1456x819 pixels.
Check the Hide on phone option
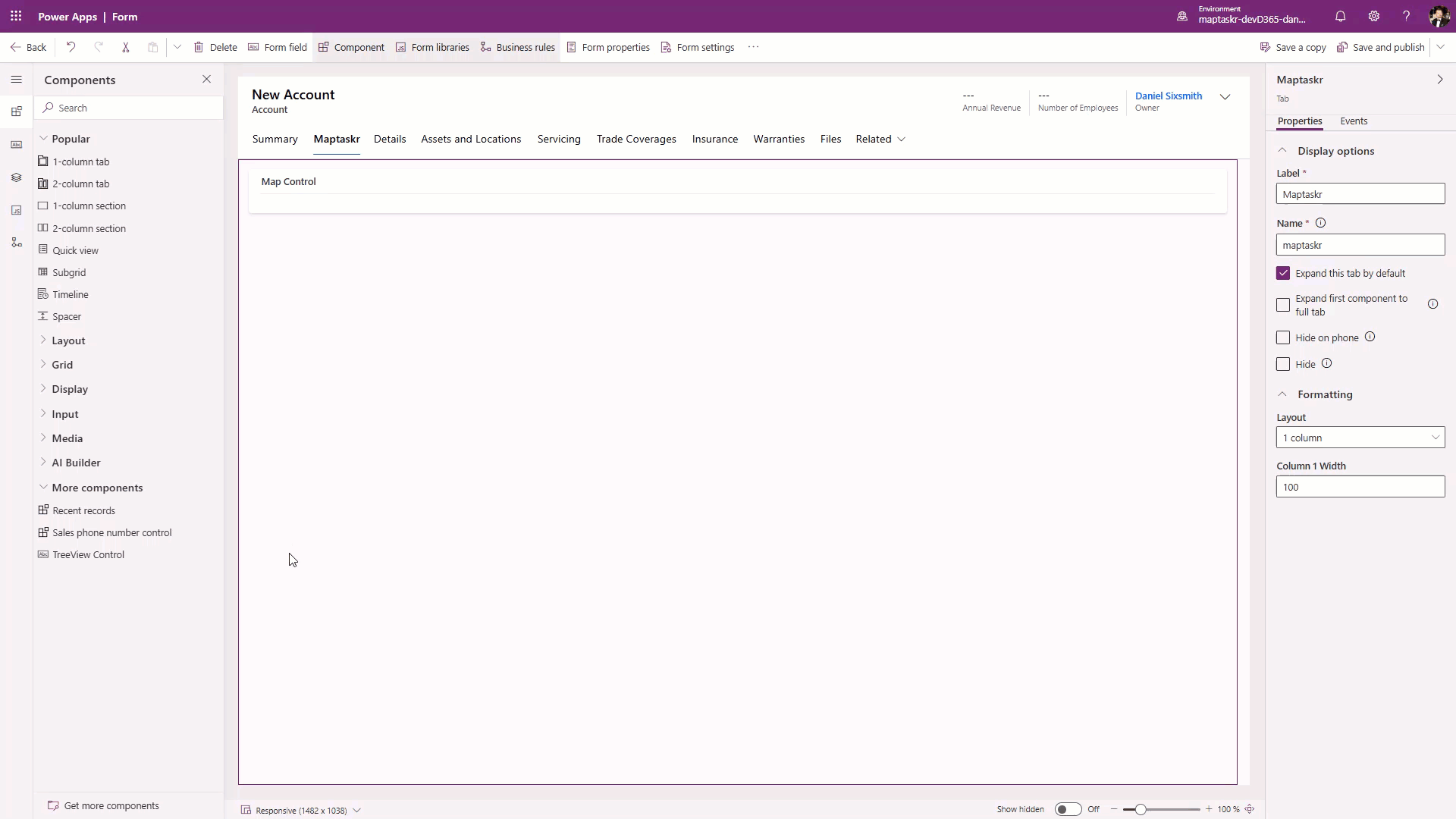tap(1283, 337)
